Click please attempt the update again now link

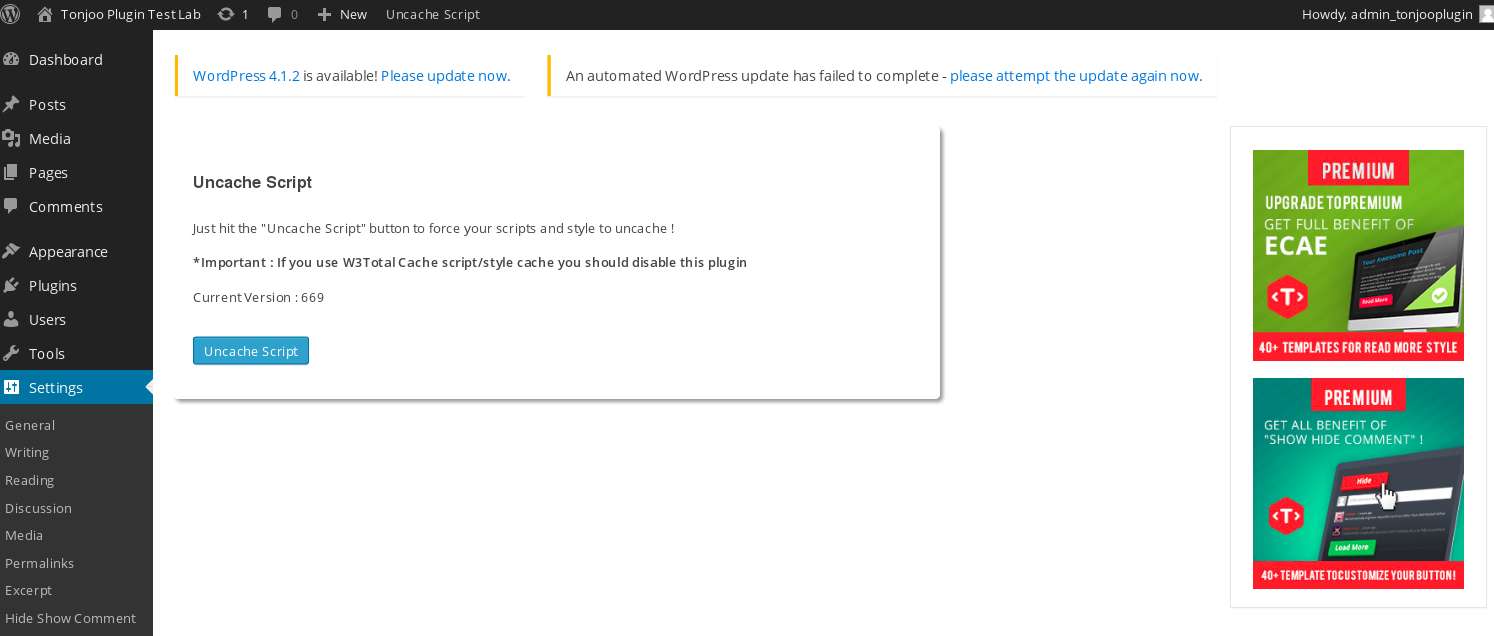pyautogui.click(x=1076, y=76)
